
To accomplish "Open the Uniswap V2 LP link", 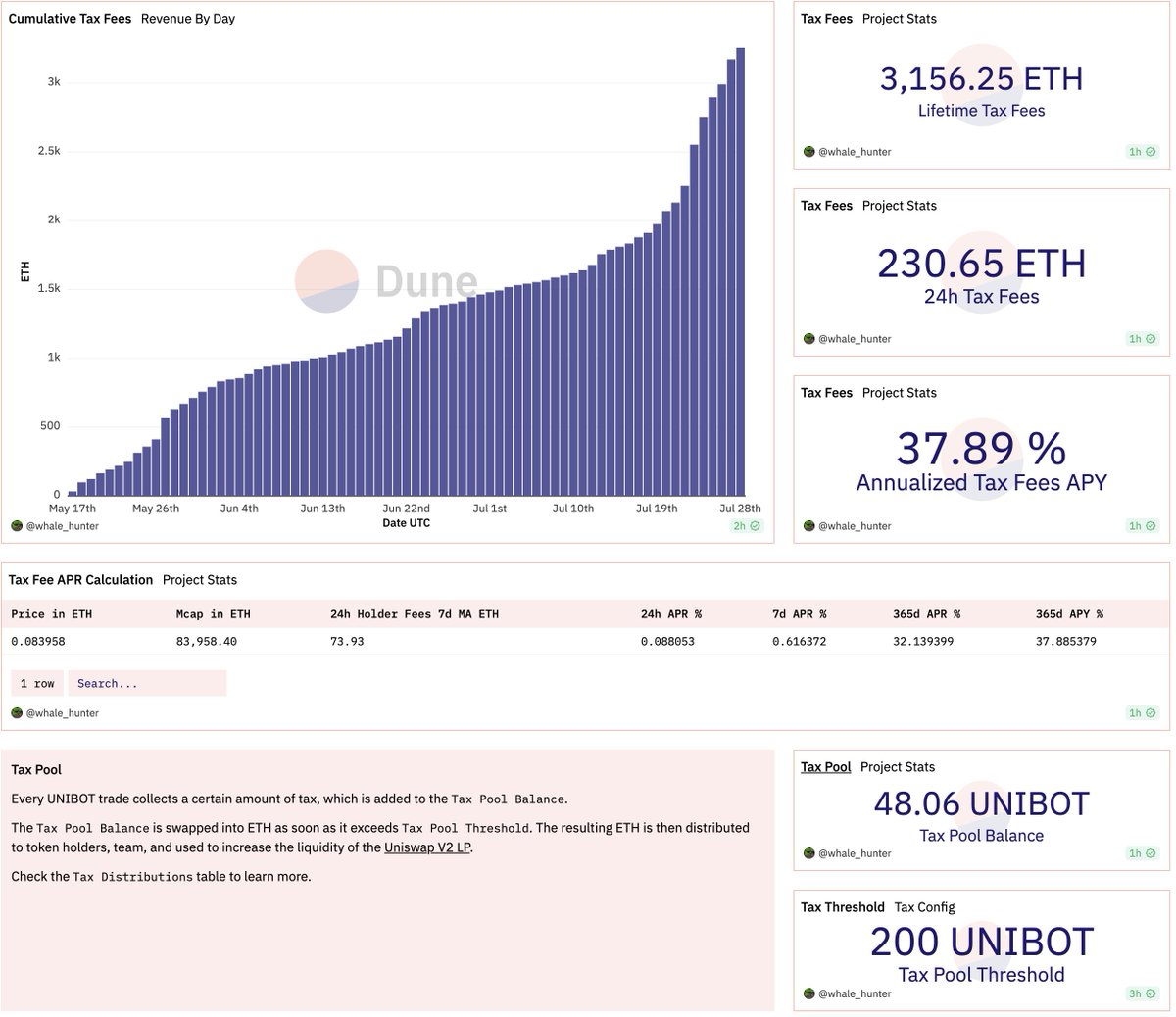I will 427,847.
